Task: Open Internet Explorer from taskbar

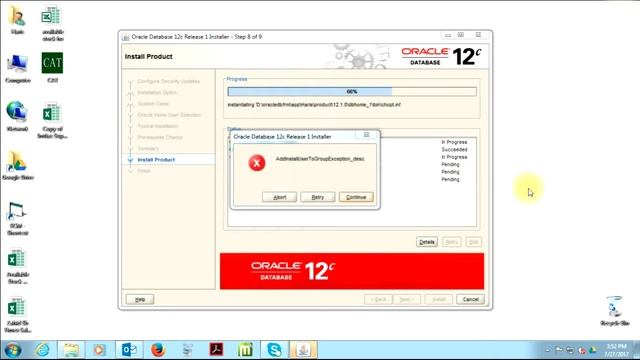Action: 42,350
